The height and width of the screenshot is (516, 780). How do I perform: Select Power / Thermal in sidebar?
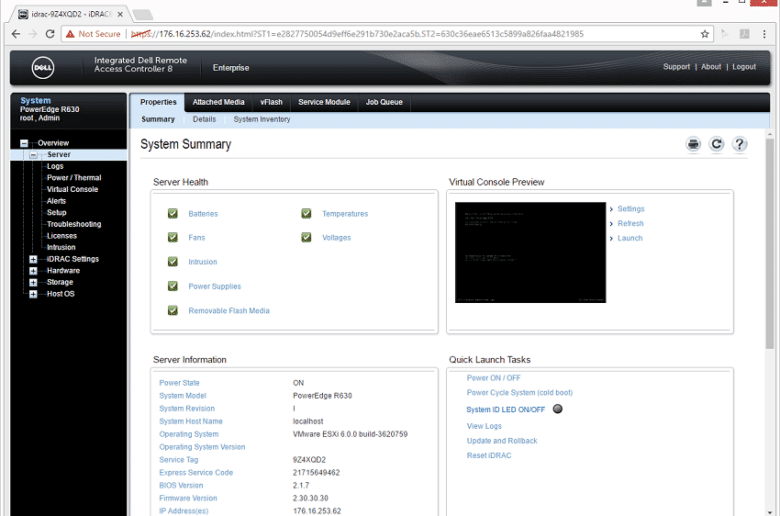(x=74, y=178)
